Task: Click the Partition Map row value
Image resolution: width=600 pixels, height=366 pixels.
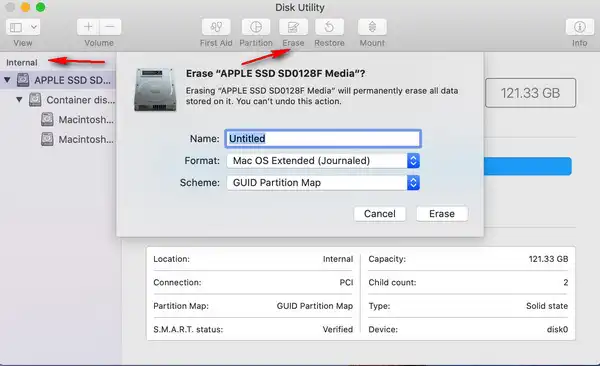Action: pos(315,306)
